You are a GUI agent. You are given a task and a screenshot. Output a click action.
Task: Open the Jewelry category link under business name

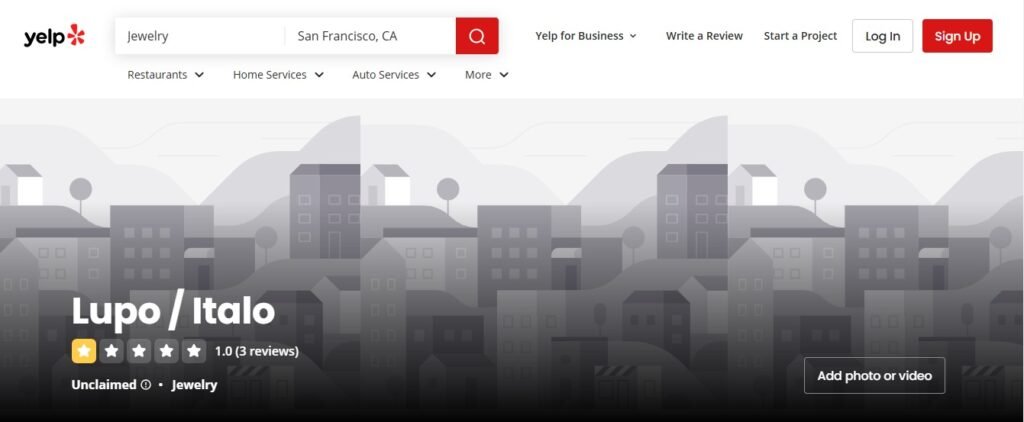tap(194, 385)
